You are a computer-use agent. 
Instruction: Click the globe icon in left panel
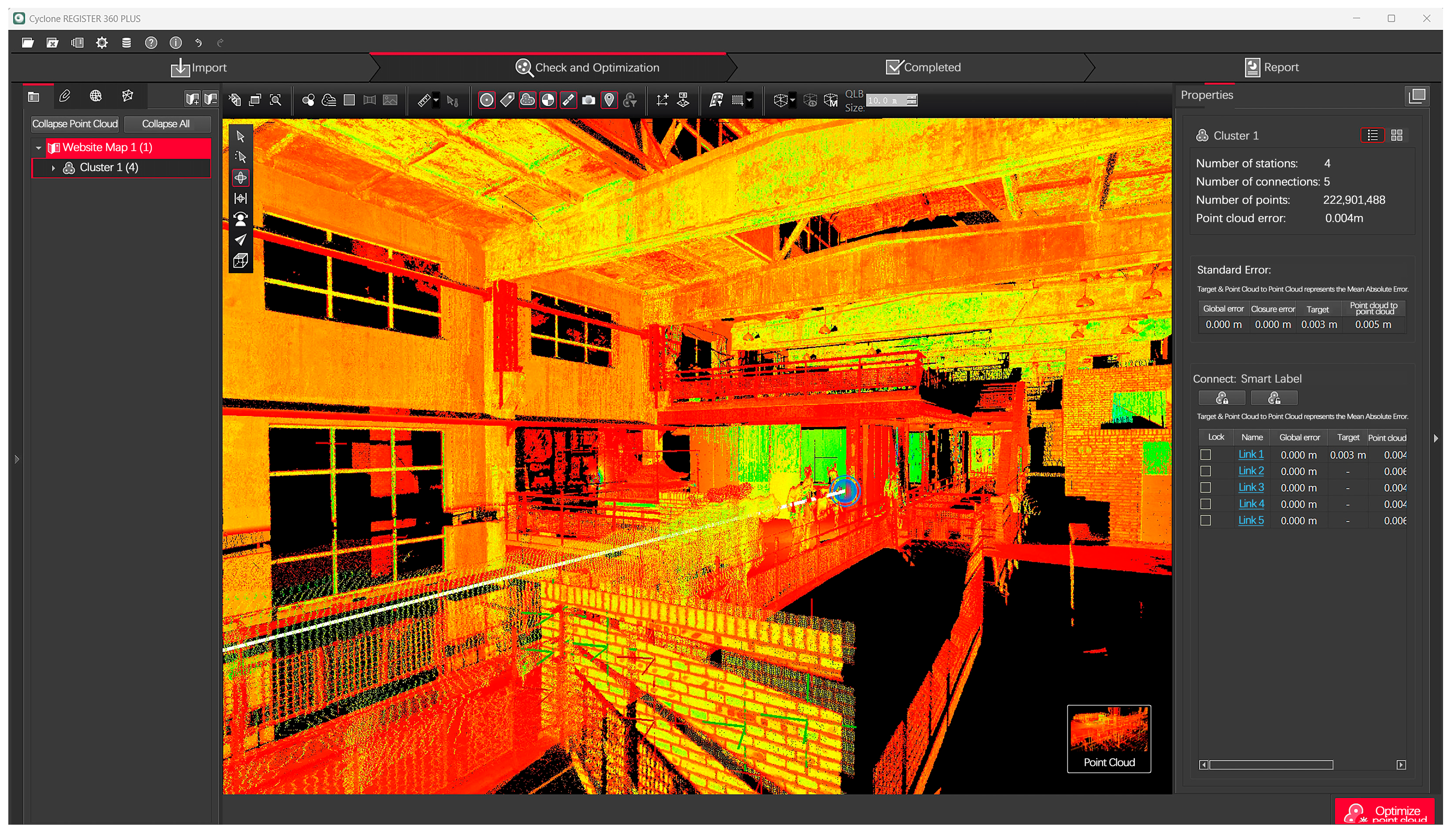[x=96, y=96]
